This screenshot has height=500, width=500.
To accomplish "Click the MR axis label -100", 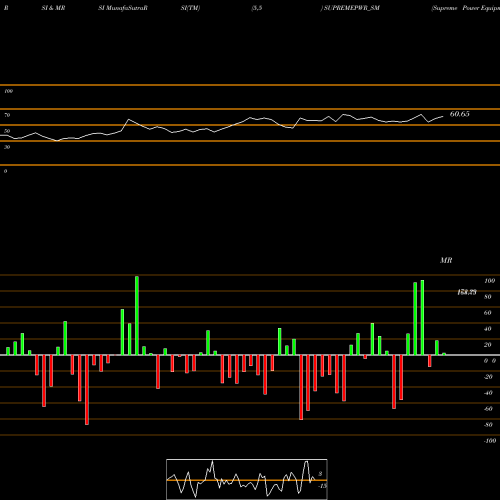I will (490, 441).
